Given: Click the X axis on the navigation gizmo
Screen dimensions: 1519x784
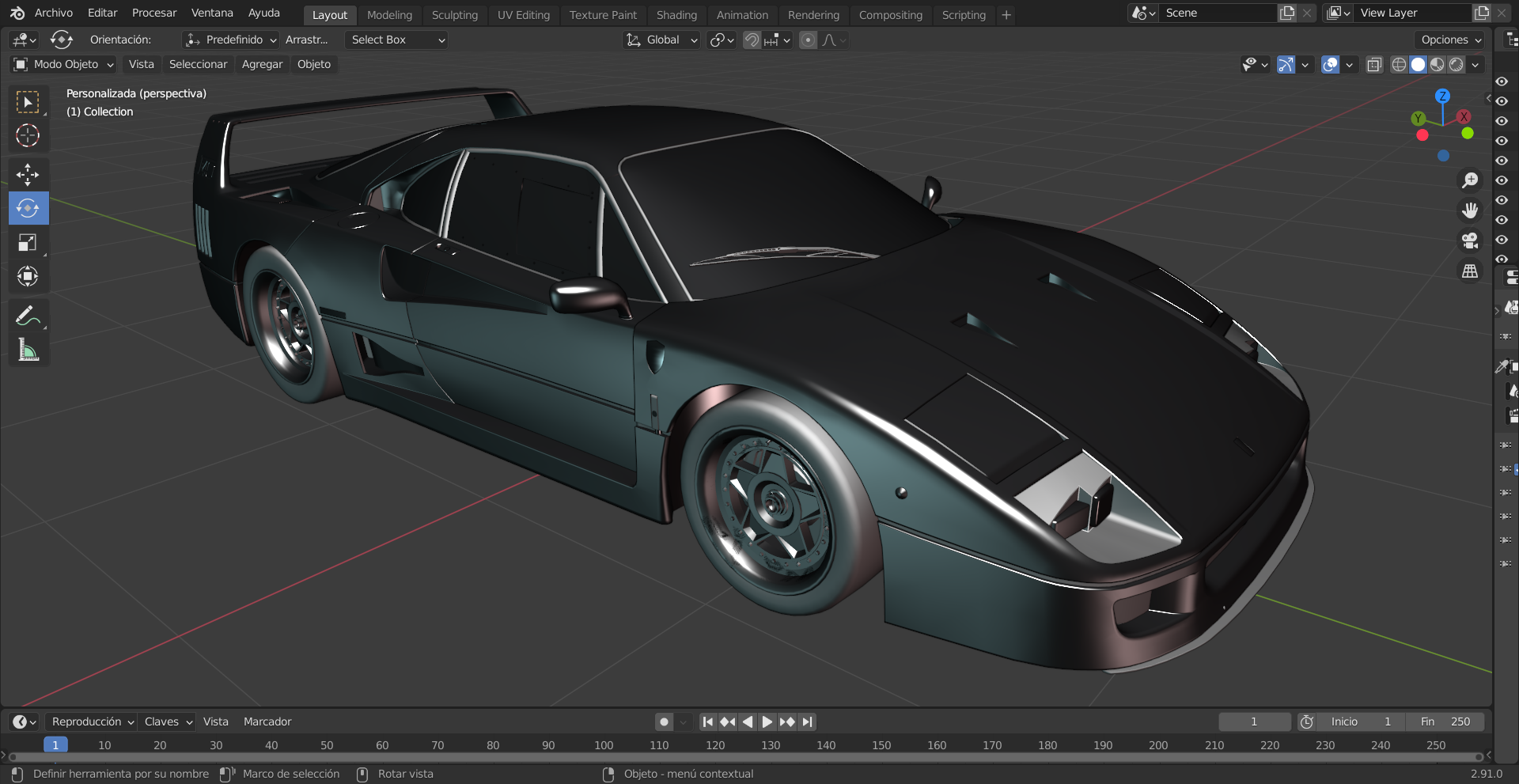Looking at the screenshot, I should tap(1464, 116).
